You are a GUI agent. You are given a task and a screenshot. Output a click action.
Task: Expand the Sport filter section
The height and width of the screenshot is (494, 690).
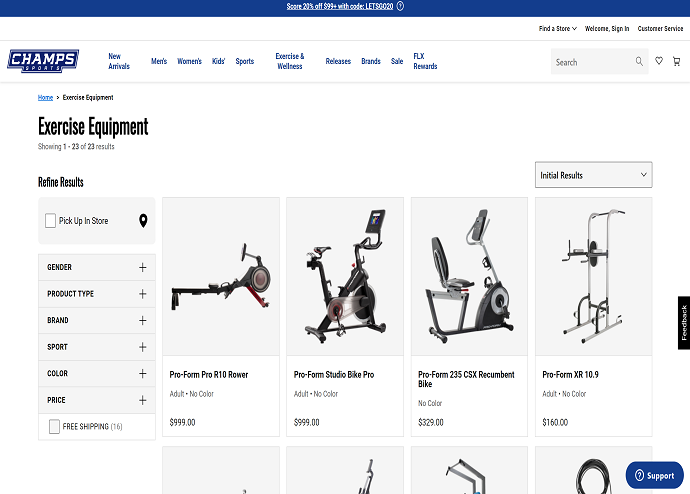pyautogui.click(x=97, y=347)
